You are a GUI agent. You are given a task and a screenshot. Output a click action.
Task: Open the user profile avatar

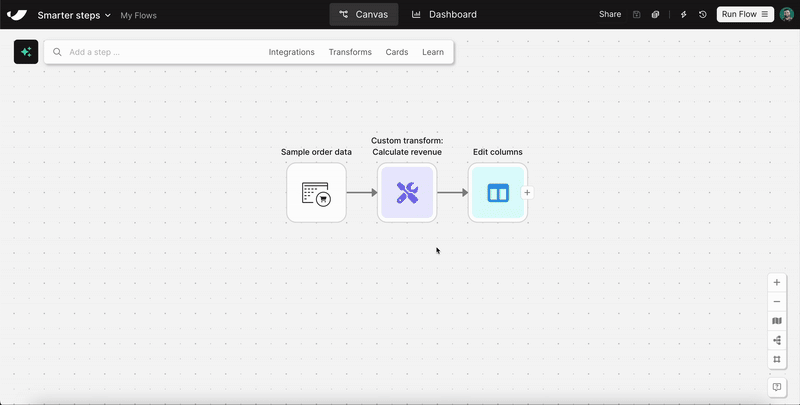786,14
